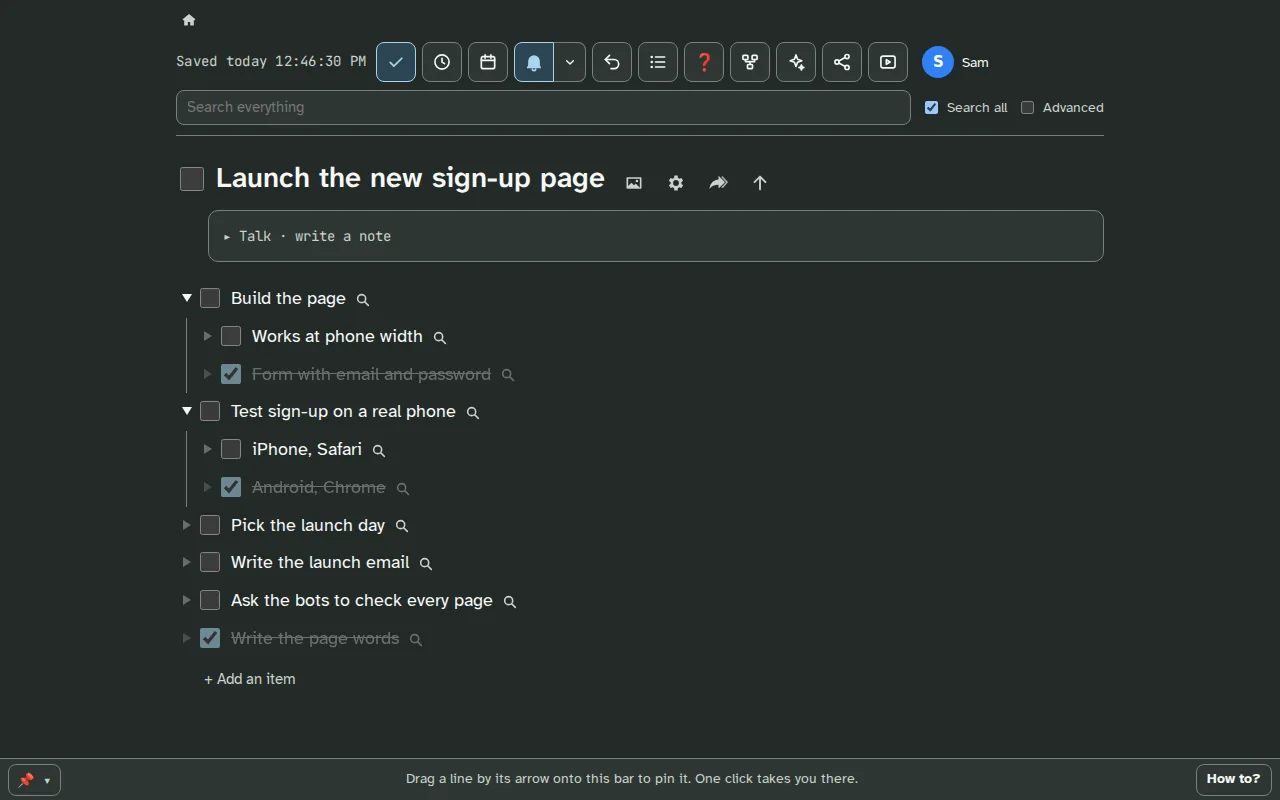Click the up arrow icon beside the title
Screen dimensions: 1280x800
tap(760, 183)
